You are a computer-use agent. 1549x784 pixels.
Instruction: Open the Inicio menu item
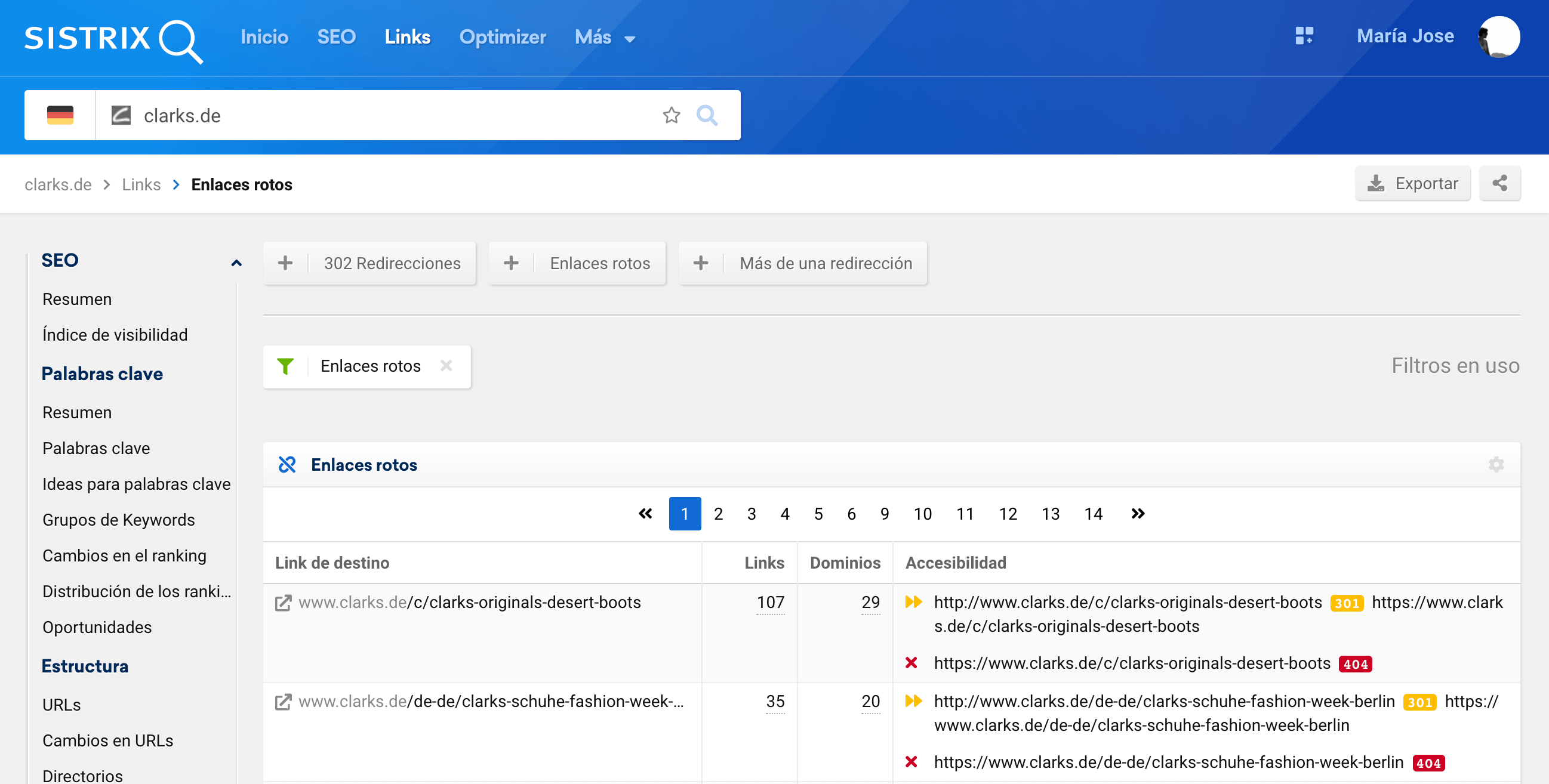tap(264, 37)
